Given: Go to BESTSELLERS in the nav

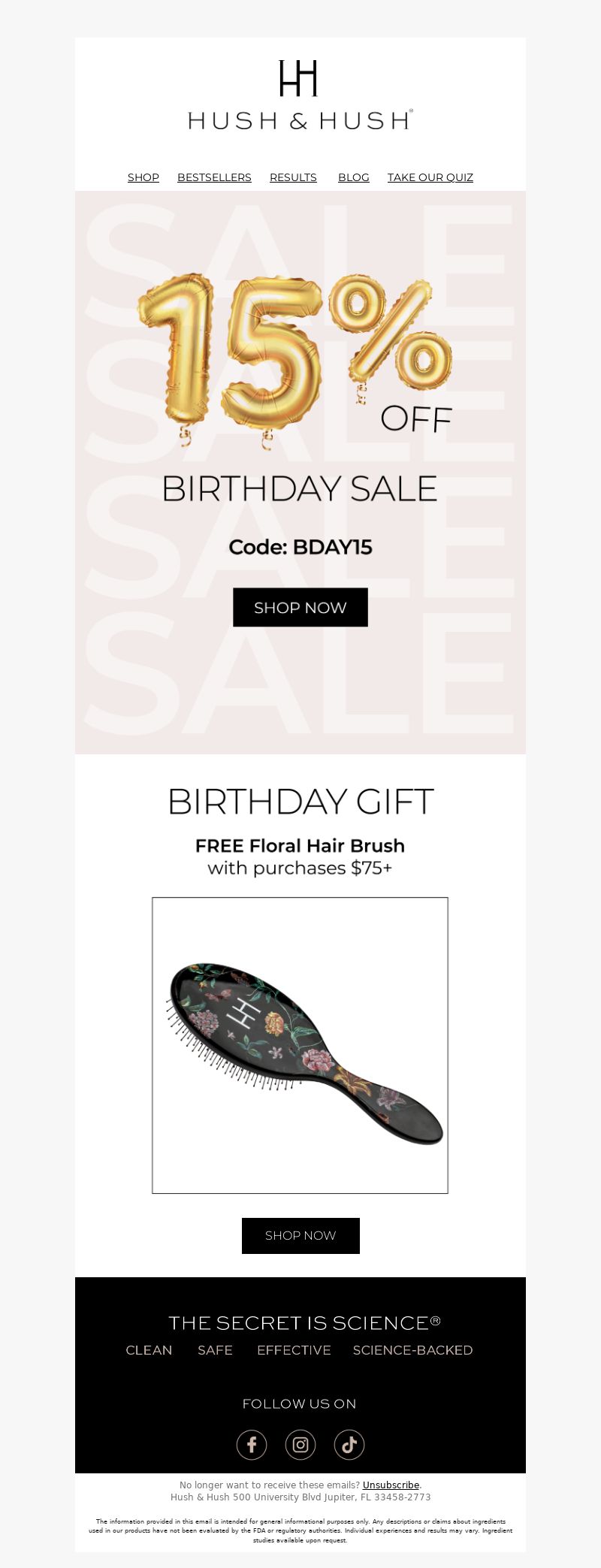Looking at the screenshot, I should click(x=214, y=177).
